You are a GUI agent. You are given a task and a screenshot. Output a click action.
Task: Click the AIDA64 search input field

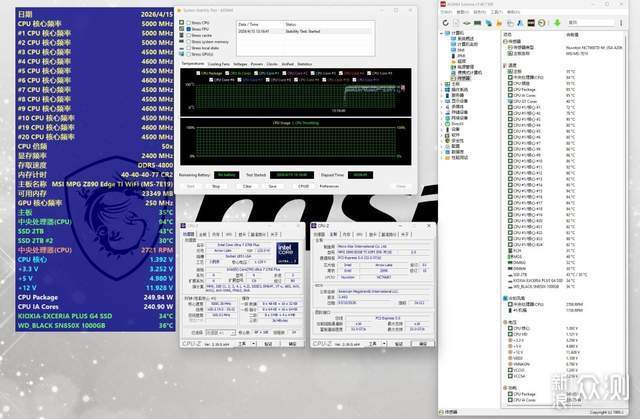tap(591, 23)
